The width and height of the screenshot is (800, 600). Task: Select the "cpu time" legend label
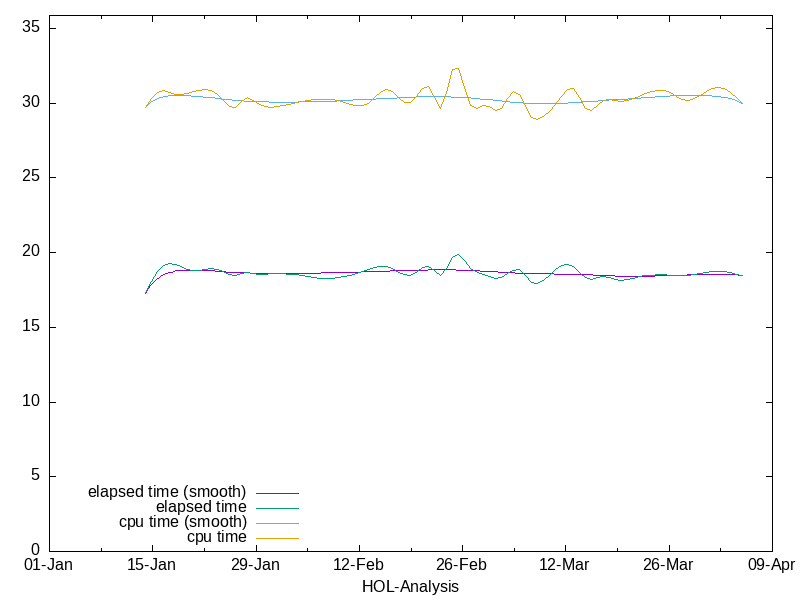point(216,537)
